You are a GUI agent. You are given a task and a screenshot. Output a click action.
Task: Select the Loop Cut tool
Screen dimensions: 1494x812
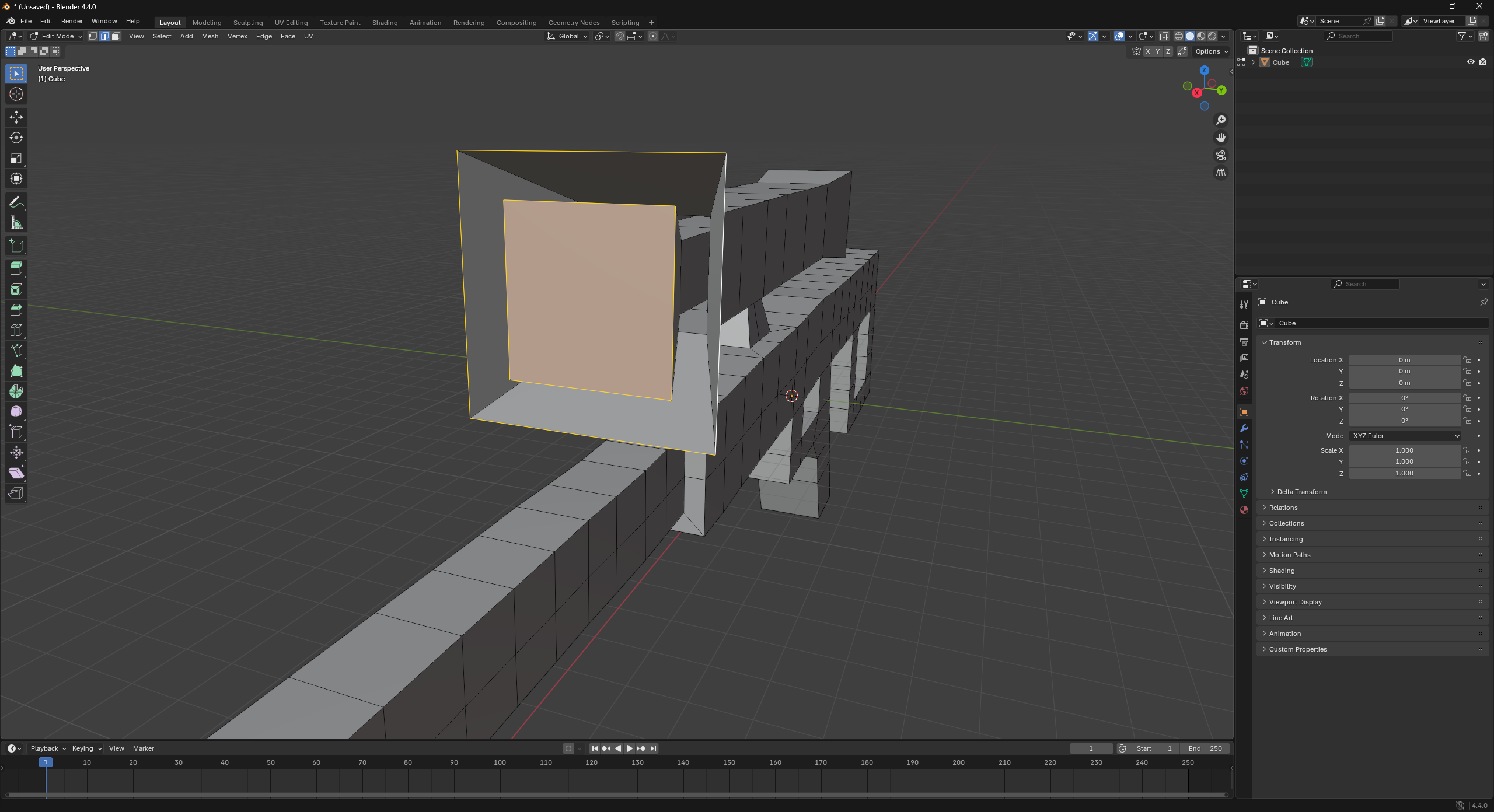(x=16, y=330)
